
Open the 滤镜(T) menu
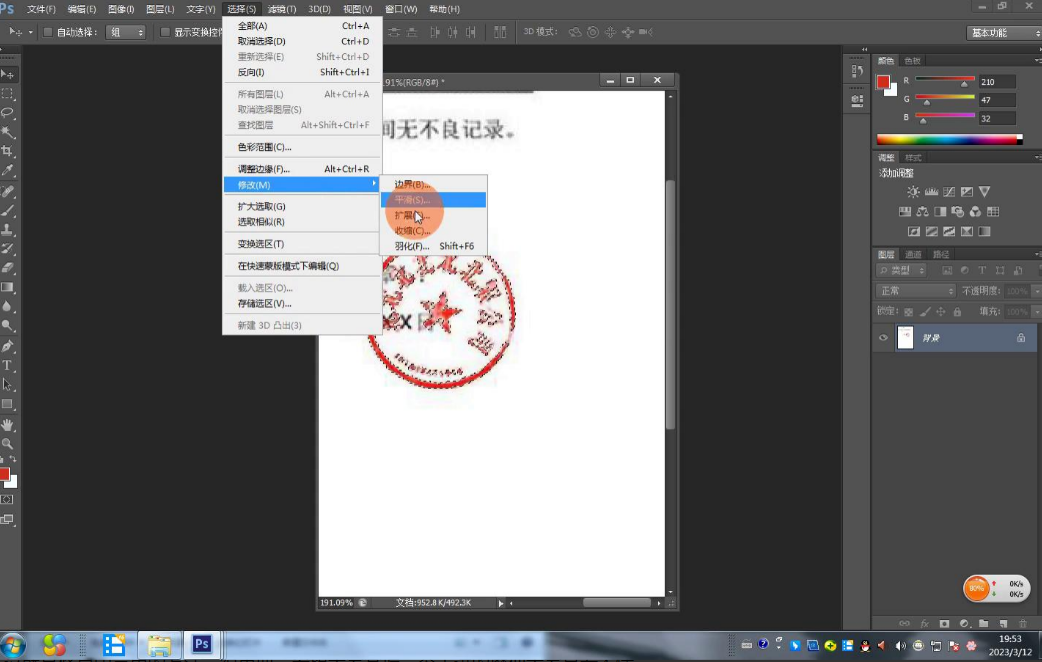click(282, 9)
